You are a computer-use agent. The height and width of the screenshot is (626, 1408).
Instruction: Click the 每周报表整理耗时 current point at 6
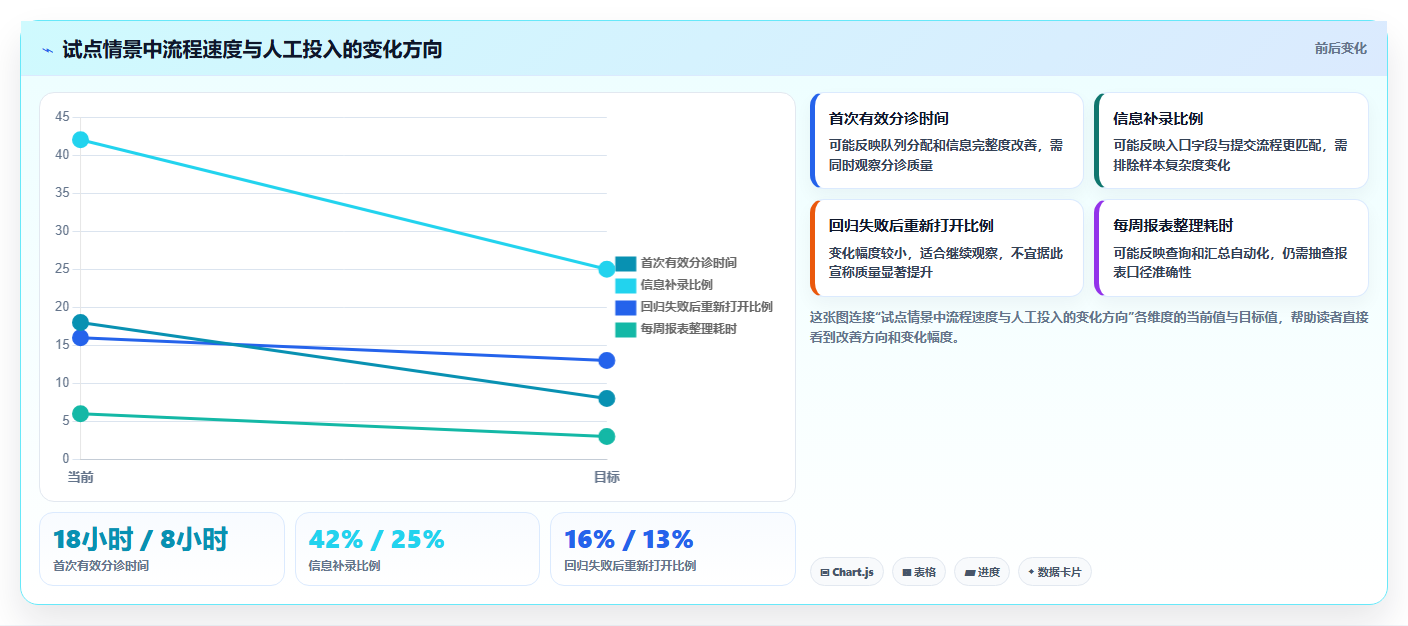[80, 414]
